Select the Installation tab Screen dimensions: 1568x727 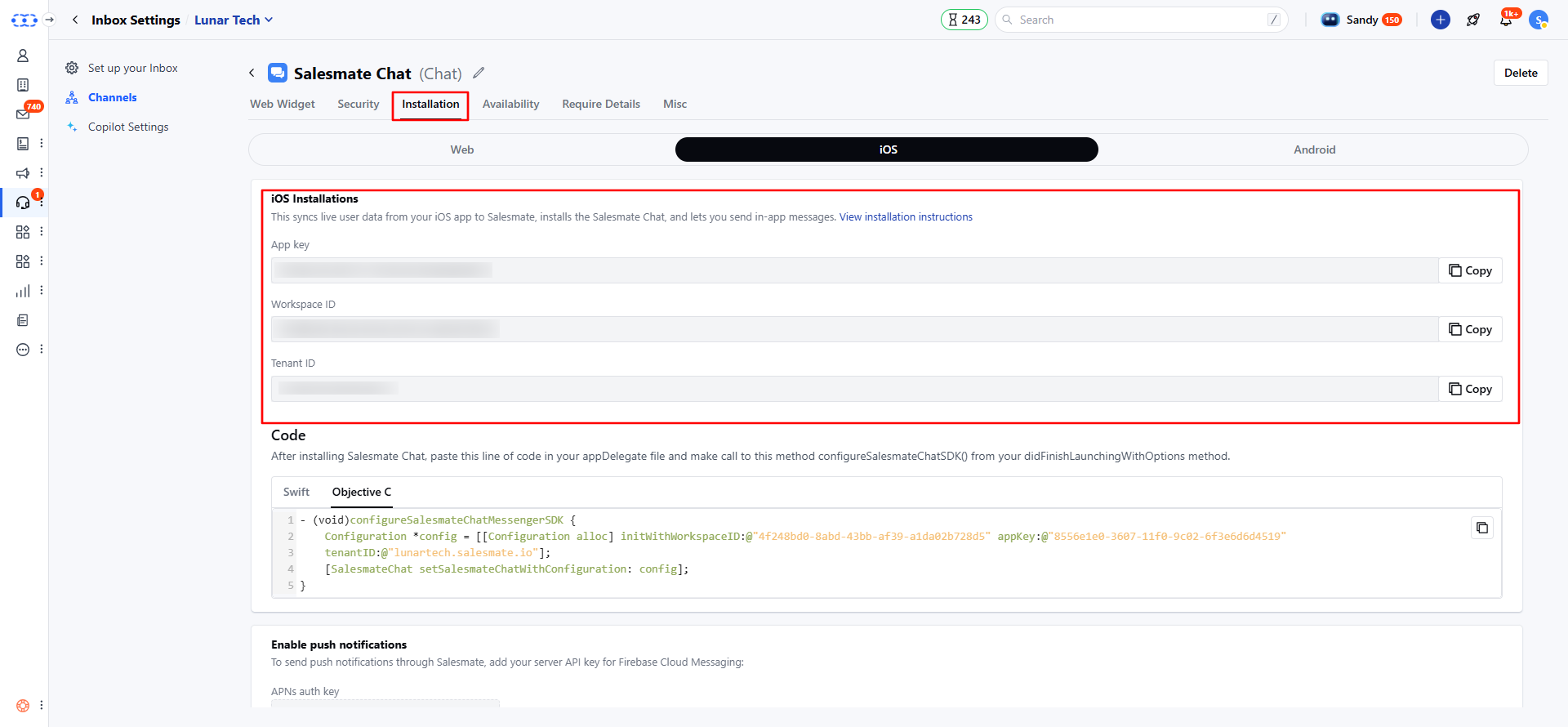(x=430, y=104)
